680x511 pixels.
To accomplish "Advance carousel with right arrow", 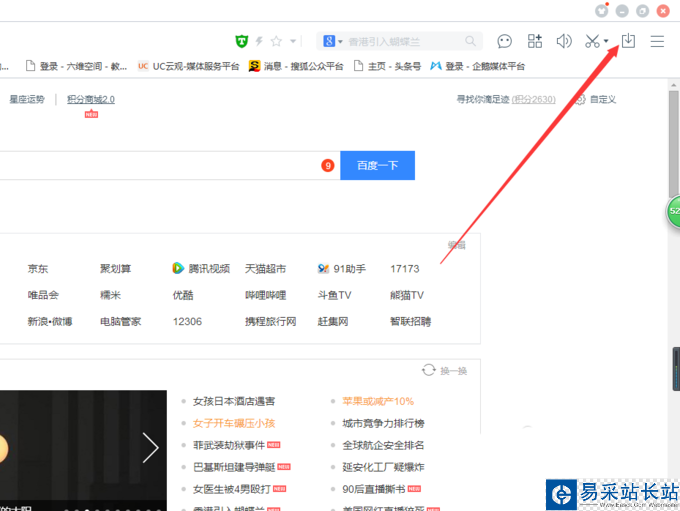I will click(x=150, y=448).
